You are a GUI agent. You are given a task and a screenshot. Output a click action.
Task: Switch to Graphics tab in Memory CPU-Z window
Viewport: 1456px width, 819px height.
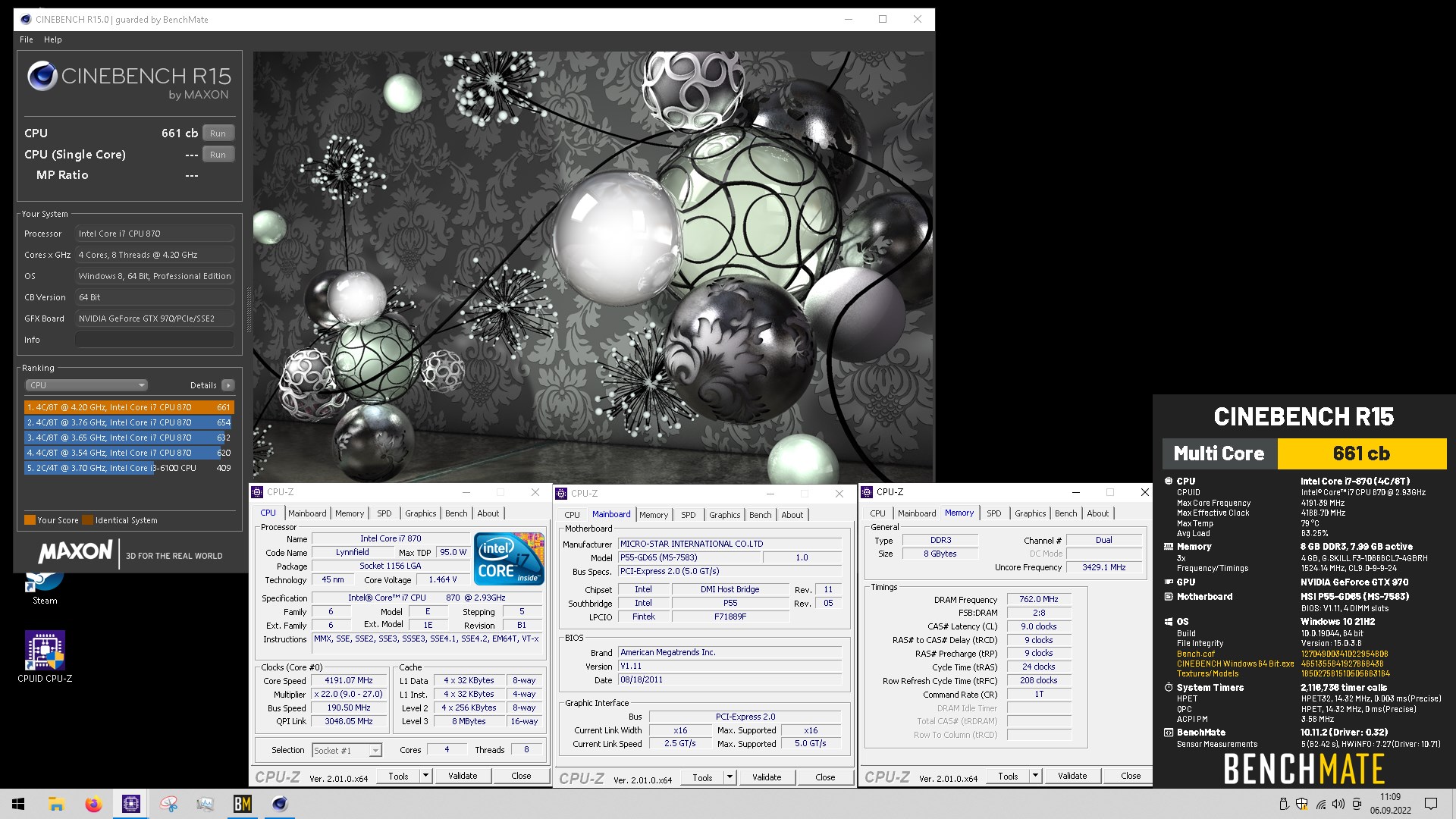pos(1031,513)
